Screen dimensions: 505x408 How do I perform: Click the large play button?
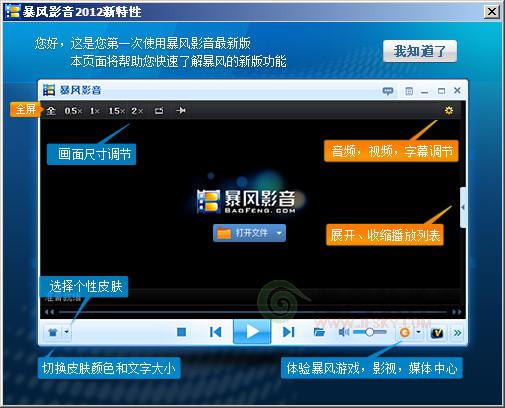tap(252, 332)
